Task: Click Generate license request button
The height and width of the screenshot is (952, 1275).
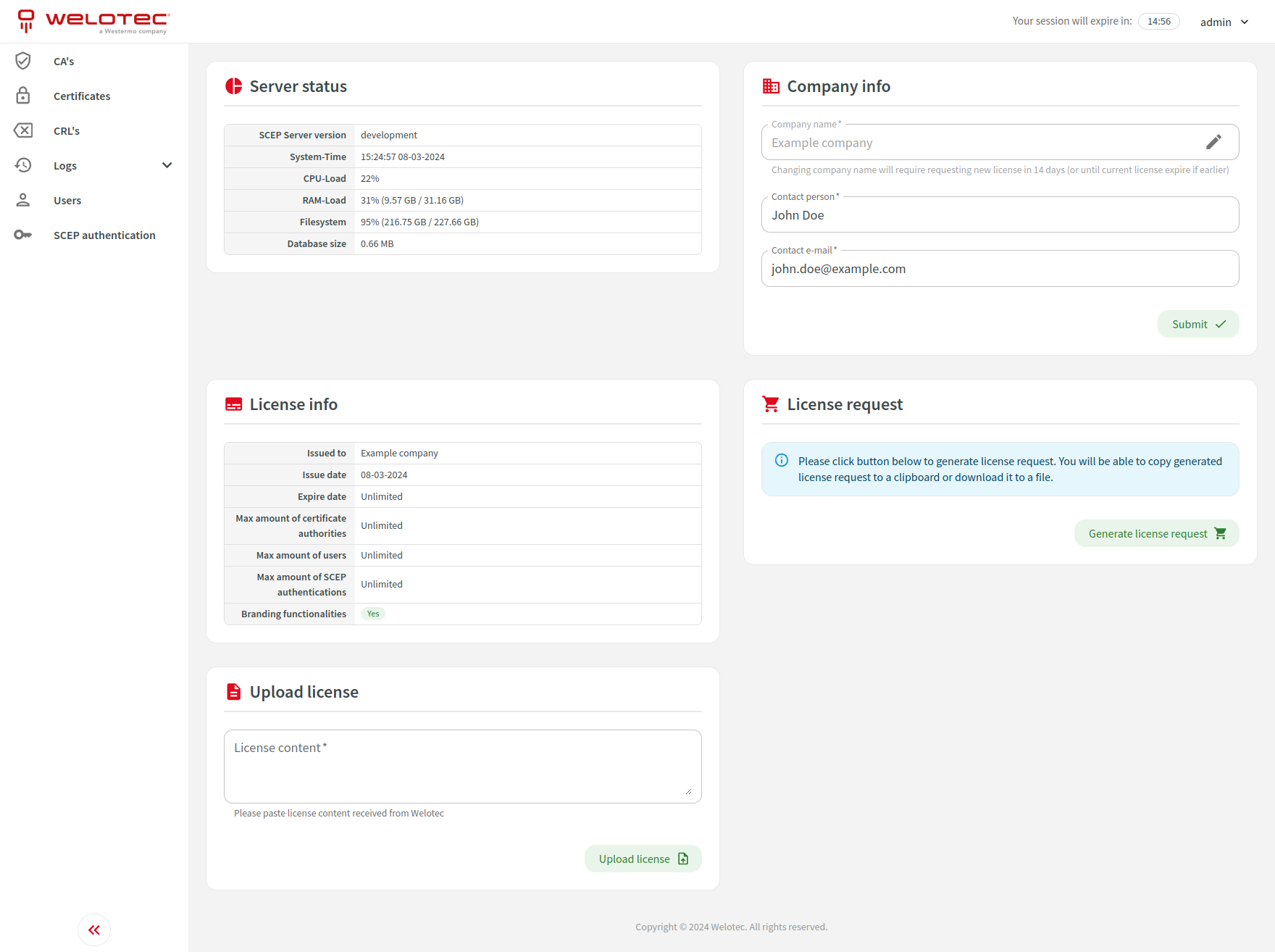Action: coord(1156,534)
